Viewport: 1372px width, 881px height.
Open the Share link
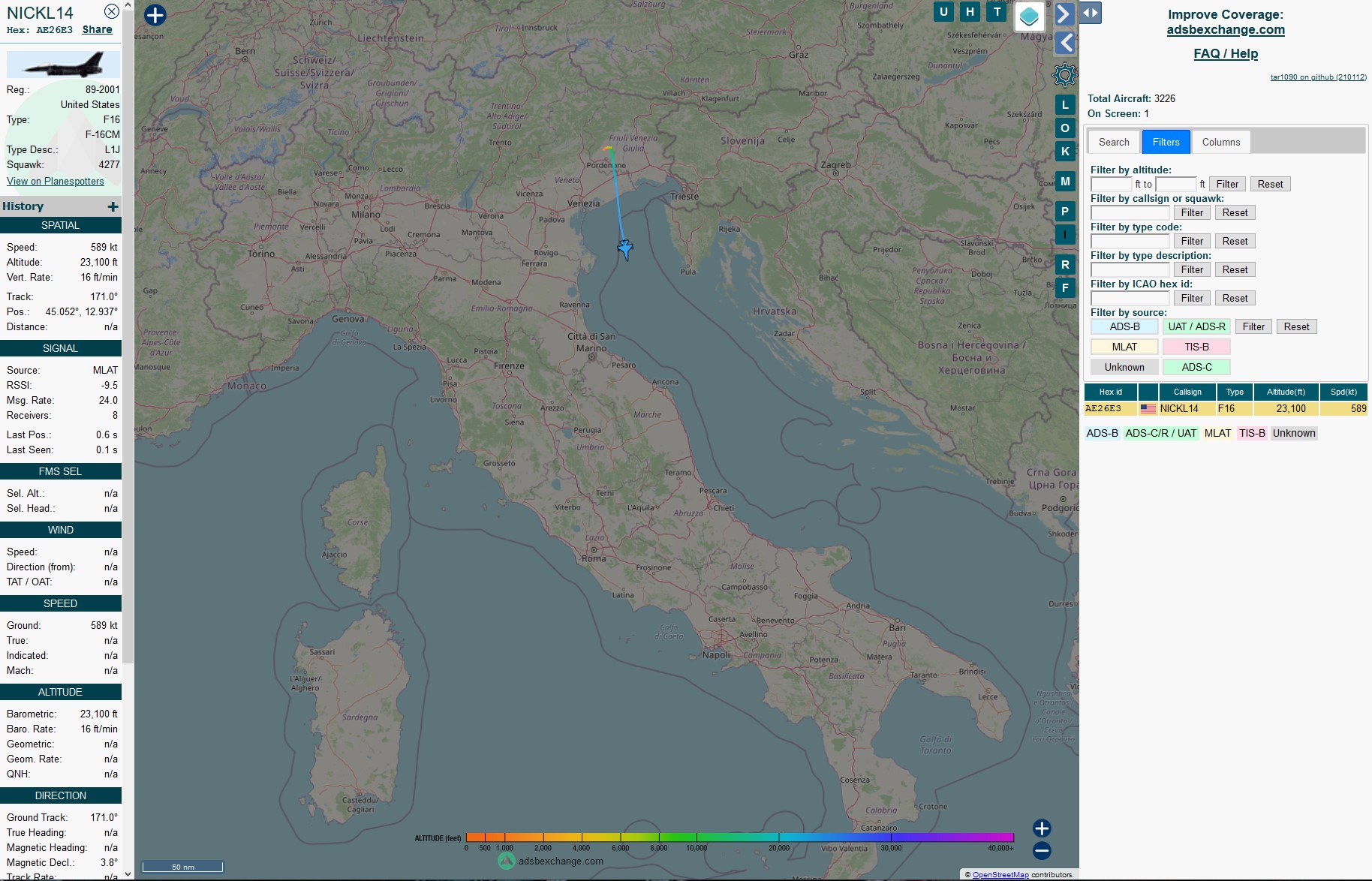pos(98,29)
